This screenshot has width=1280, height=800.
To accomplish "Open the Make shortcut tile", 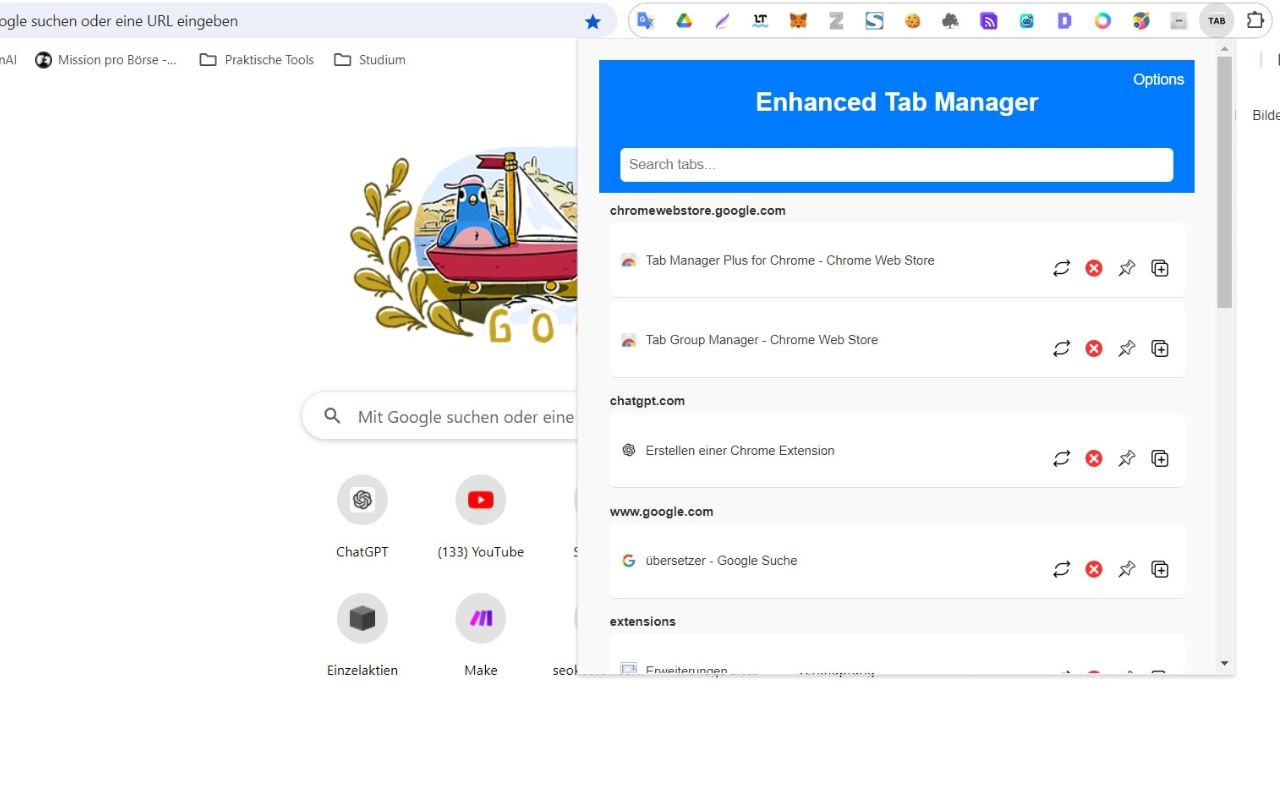I will [x=481, y=637].
